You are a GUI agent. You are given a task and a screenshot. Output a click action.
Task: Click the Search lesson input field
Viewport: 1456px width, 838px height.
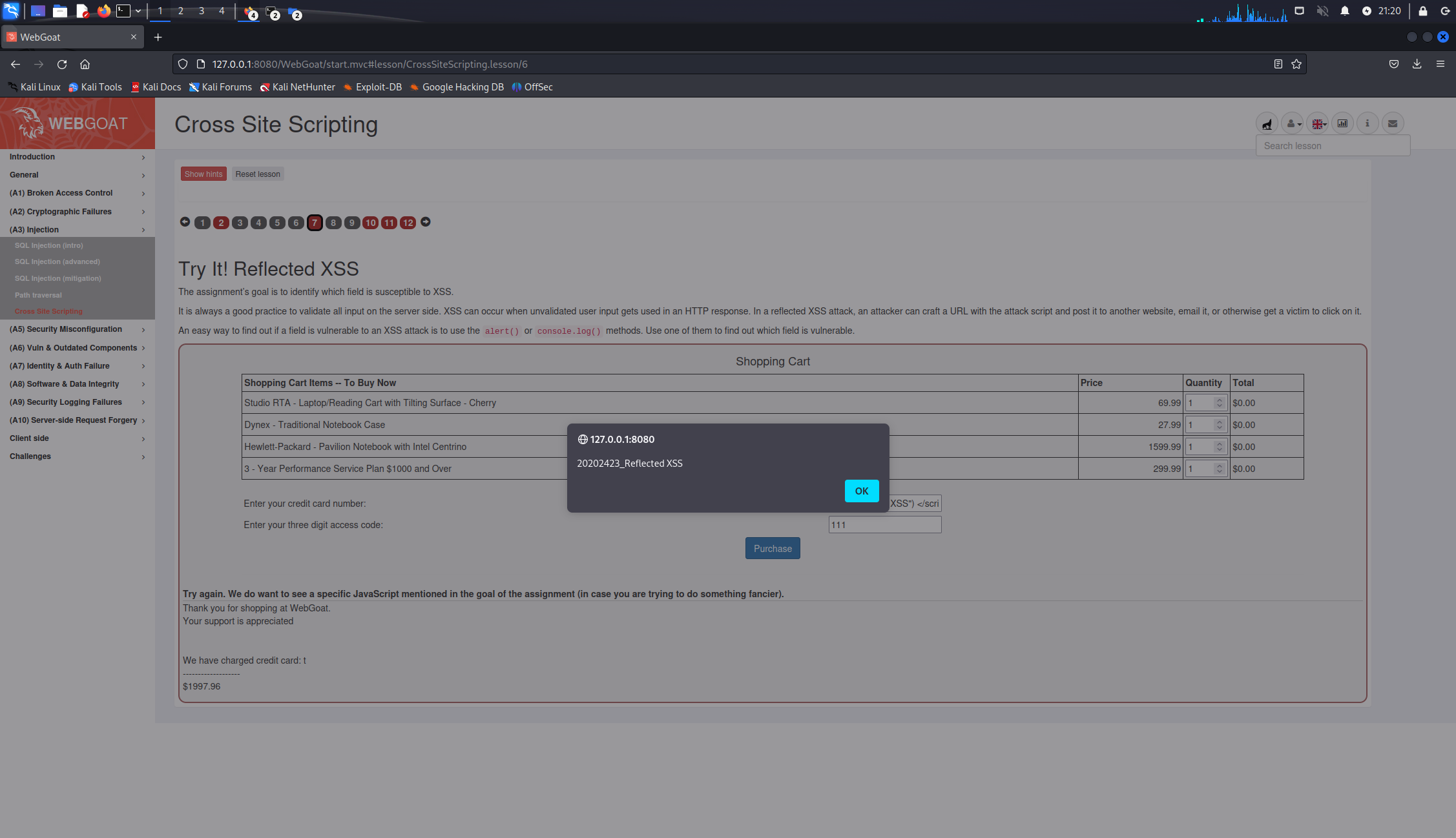tap(1333, 146)
